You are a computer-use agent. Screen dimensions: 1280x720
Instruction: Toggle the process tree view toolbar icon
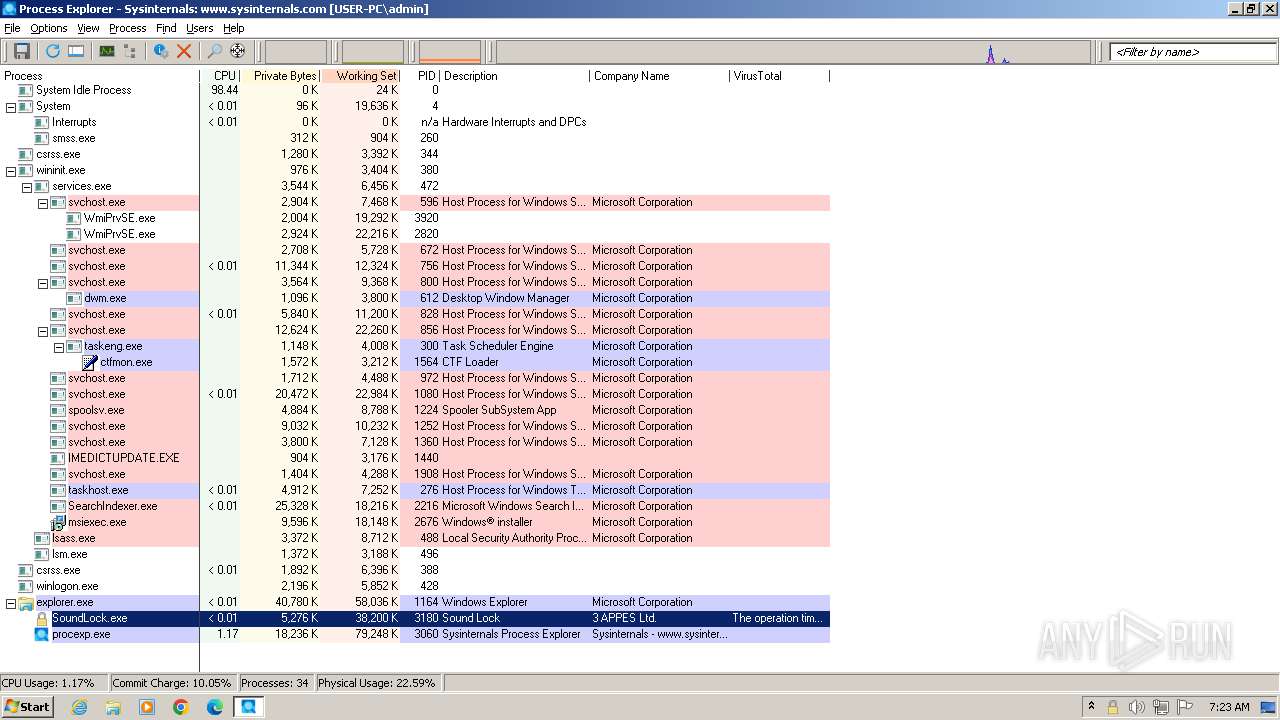click(x=129, y=51)
